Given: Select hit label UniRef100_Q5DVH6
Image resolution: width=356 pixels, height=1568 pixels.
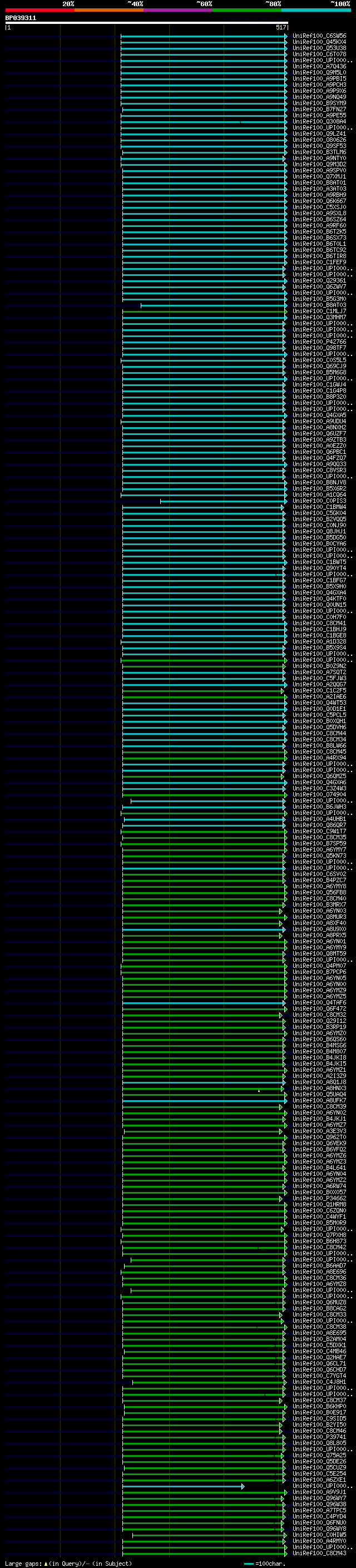Looking at the screenshot, I should 319,728.
